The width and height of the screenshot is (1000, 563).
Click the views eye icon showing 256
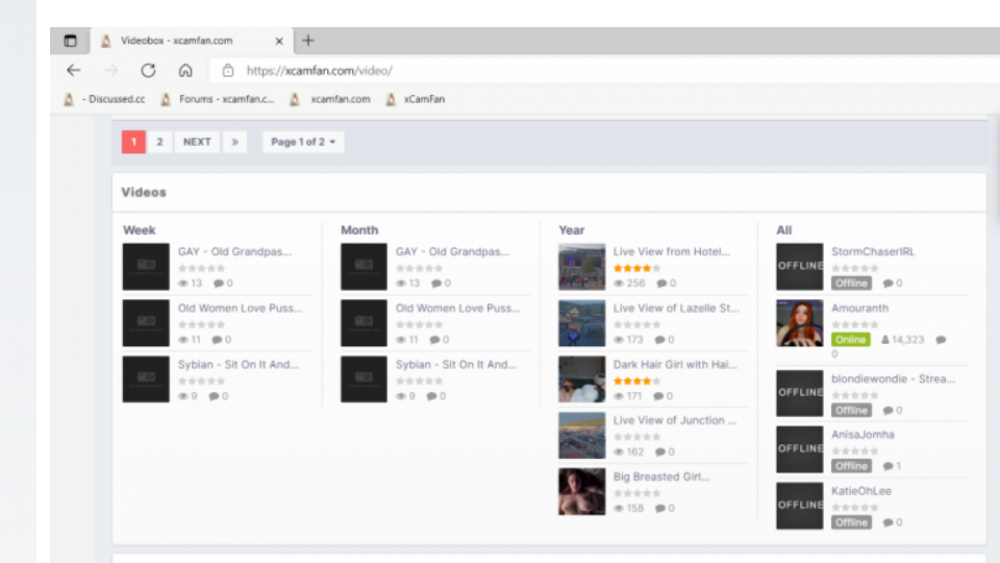tap(618, 284)
